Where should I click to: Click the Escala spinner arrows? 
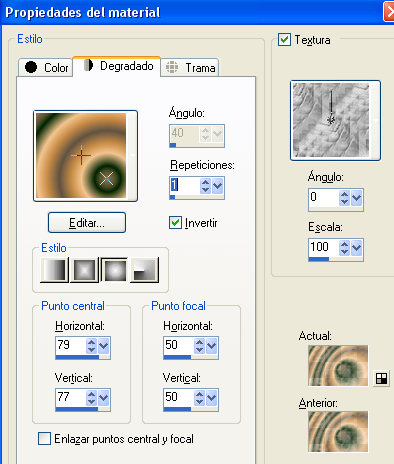[x=344, y=248]
